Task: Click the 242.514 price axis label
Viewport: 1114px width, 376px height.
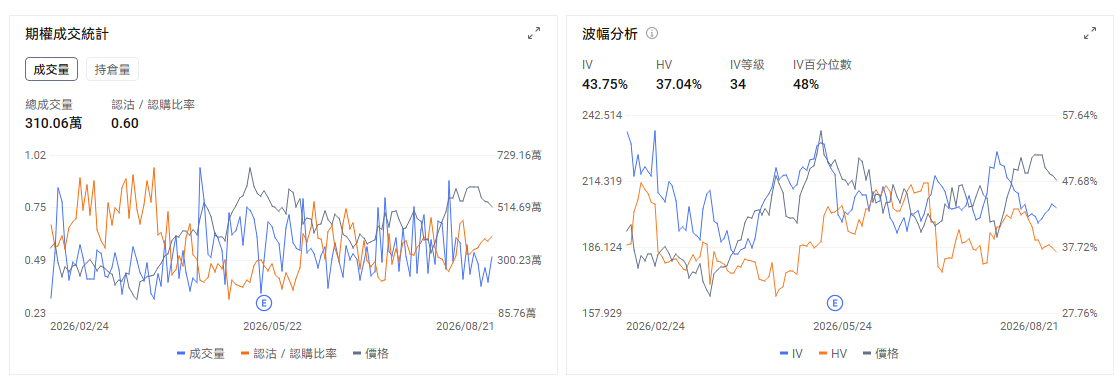Action: pos(602,115)
